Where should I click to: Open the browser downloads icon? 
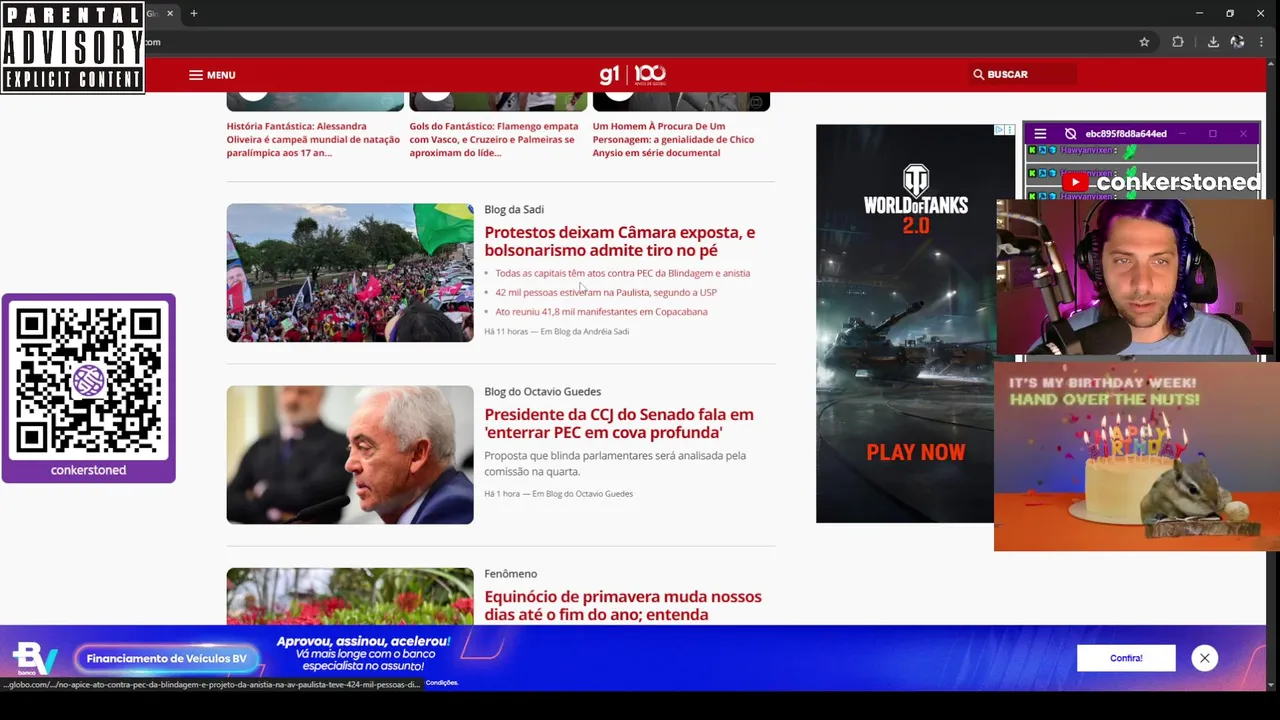click(1213, 42)
